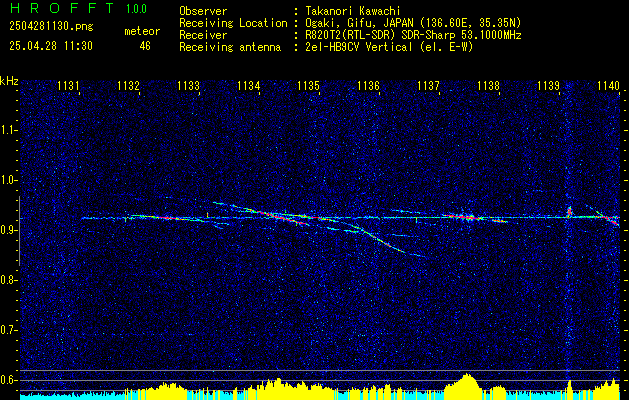
Task: Click the 0.7 kHz frequency label
Action: pyautogui.click(x=9, y=330)
